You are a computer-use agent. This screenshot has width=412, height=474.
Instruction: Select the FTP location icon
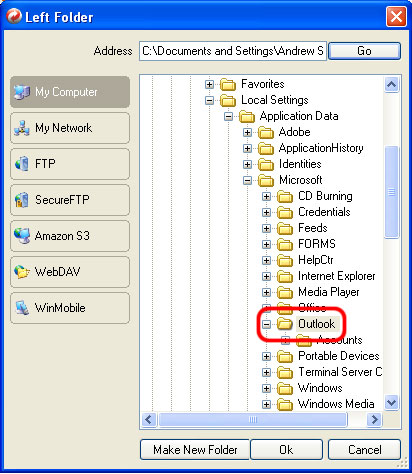[22, 164]
